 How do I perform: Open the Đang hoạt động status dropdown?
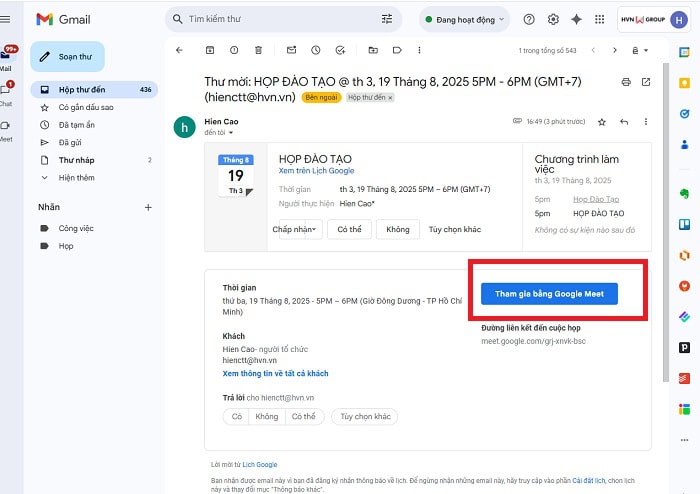[464, 19]
